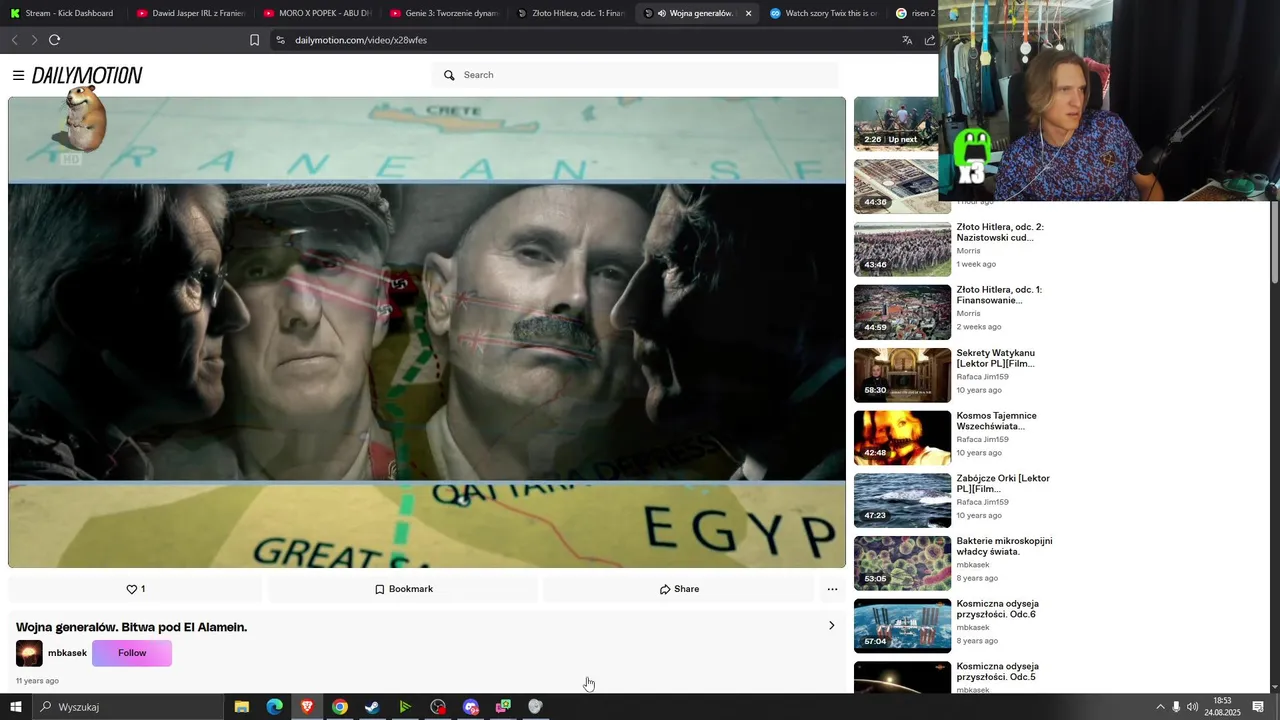Go forward in browser history
Screen dimensions: 1280x720
click(x=34, y=40)
